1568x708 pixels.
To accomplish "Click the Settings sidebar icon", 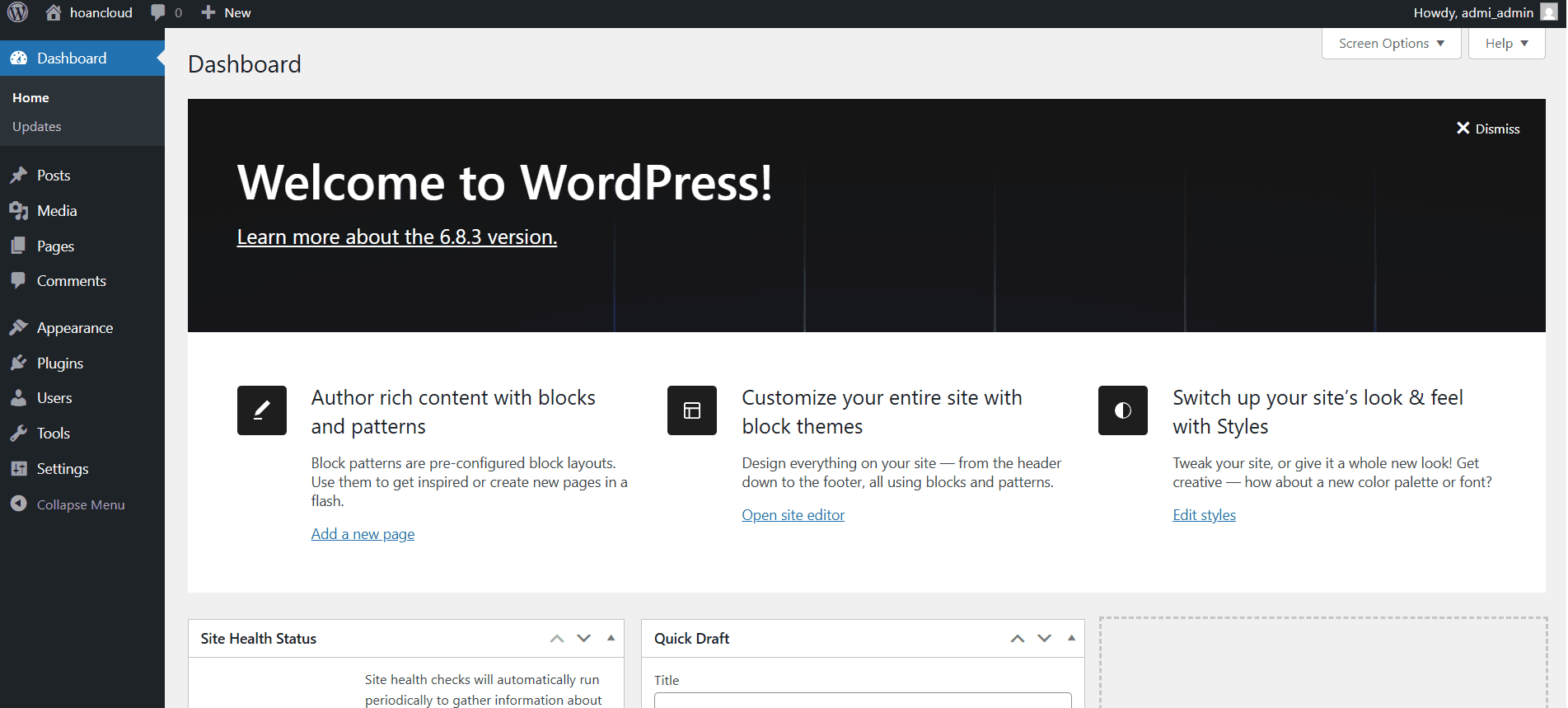I will [18, 469].
